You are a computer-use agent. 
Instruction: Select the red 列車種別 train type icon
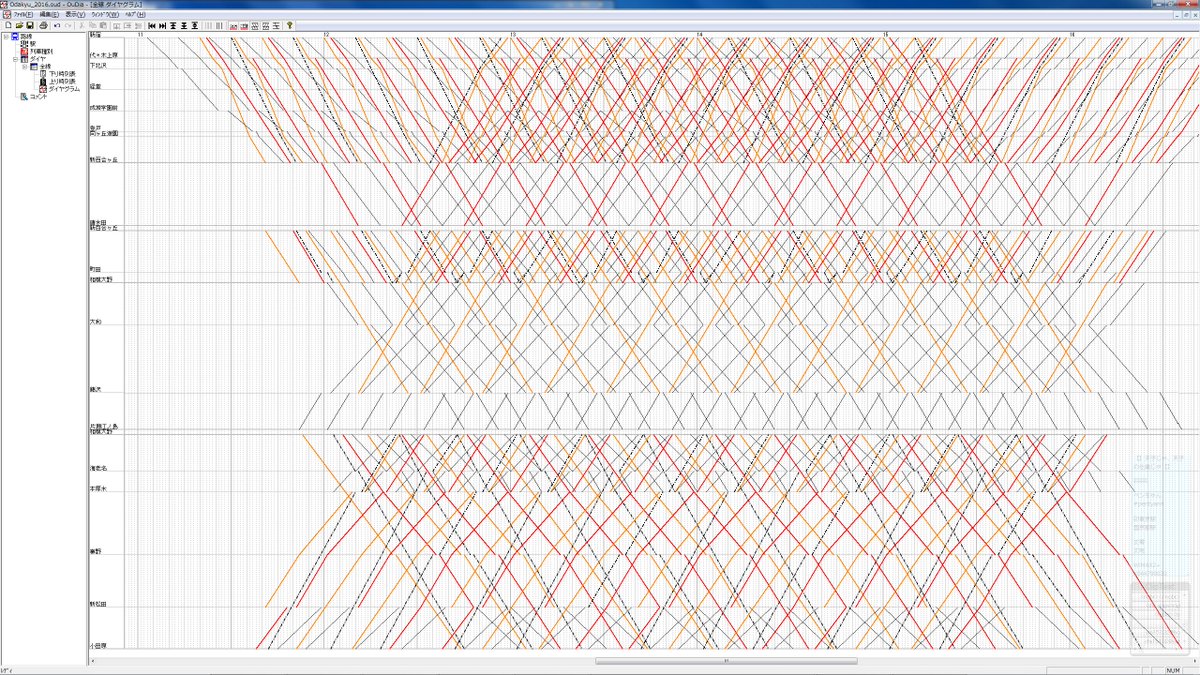[24, 51]
